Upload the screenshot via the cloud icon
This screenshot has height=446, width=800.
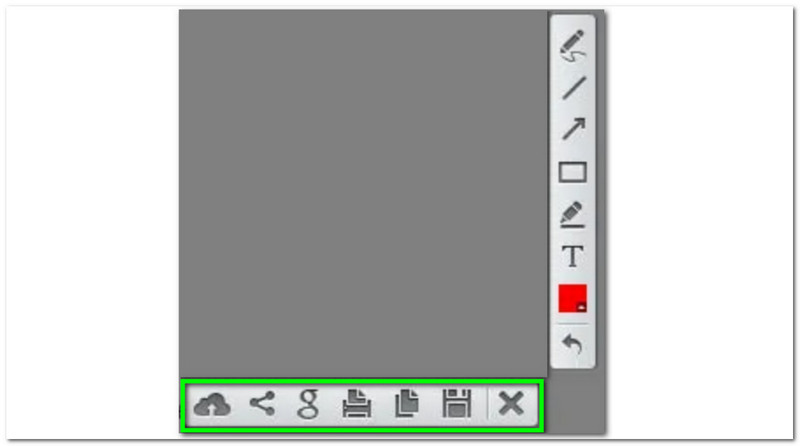coord(212,405)
